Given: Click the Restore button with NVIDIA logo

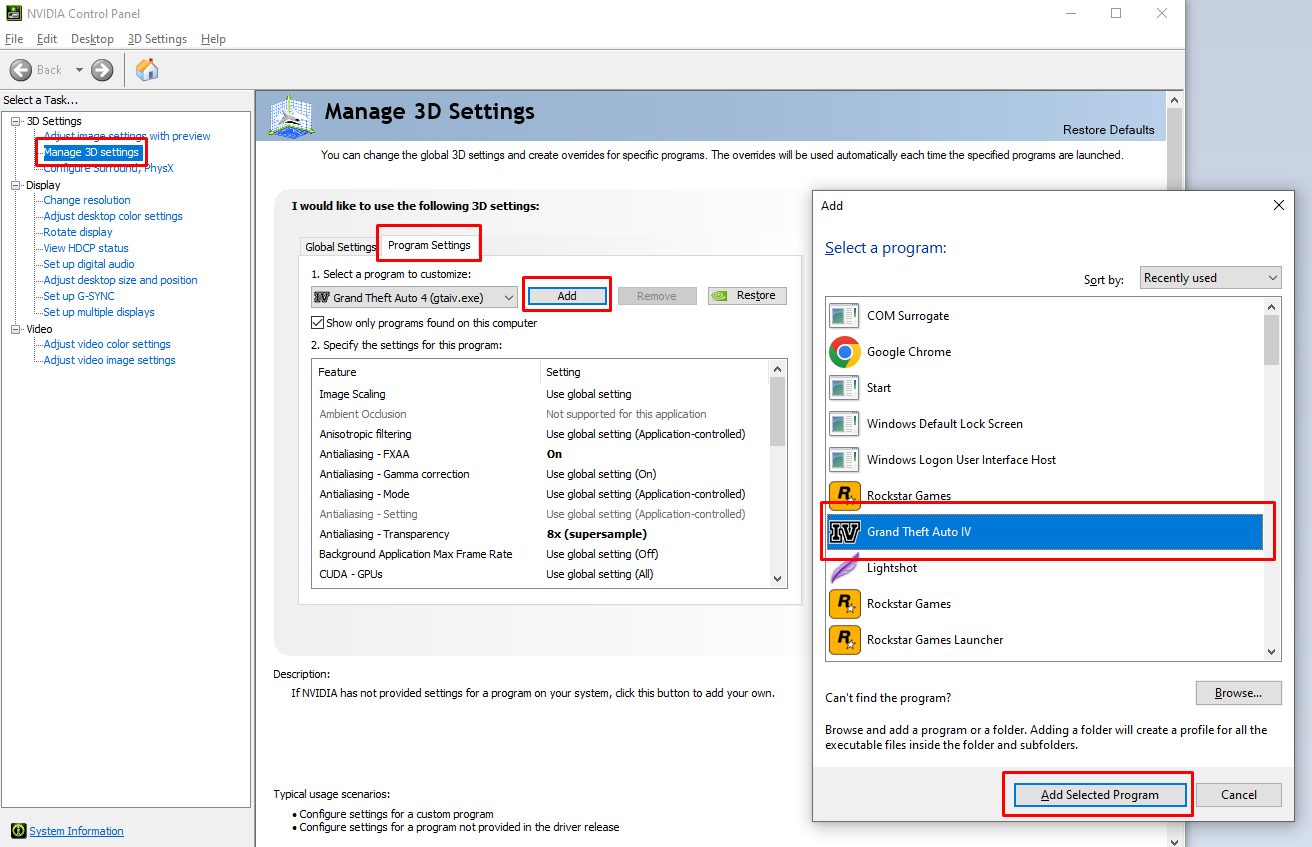Looking at the screenshot, I should coord(747,296).
